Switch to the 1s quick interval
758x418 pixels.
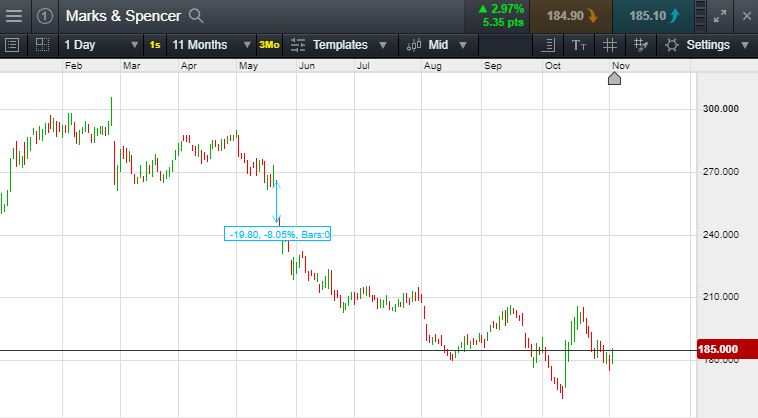pyautogui.click(x=155, y=45)
